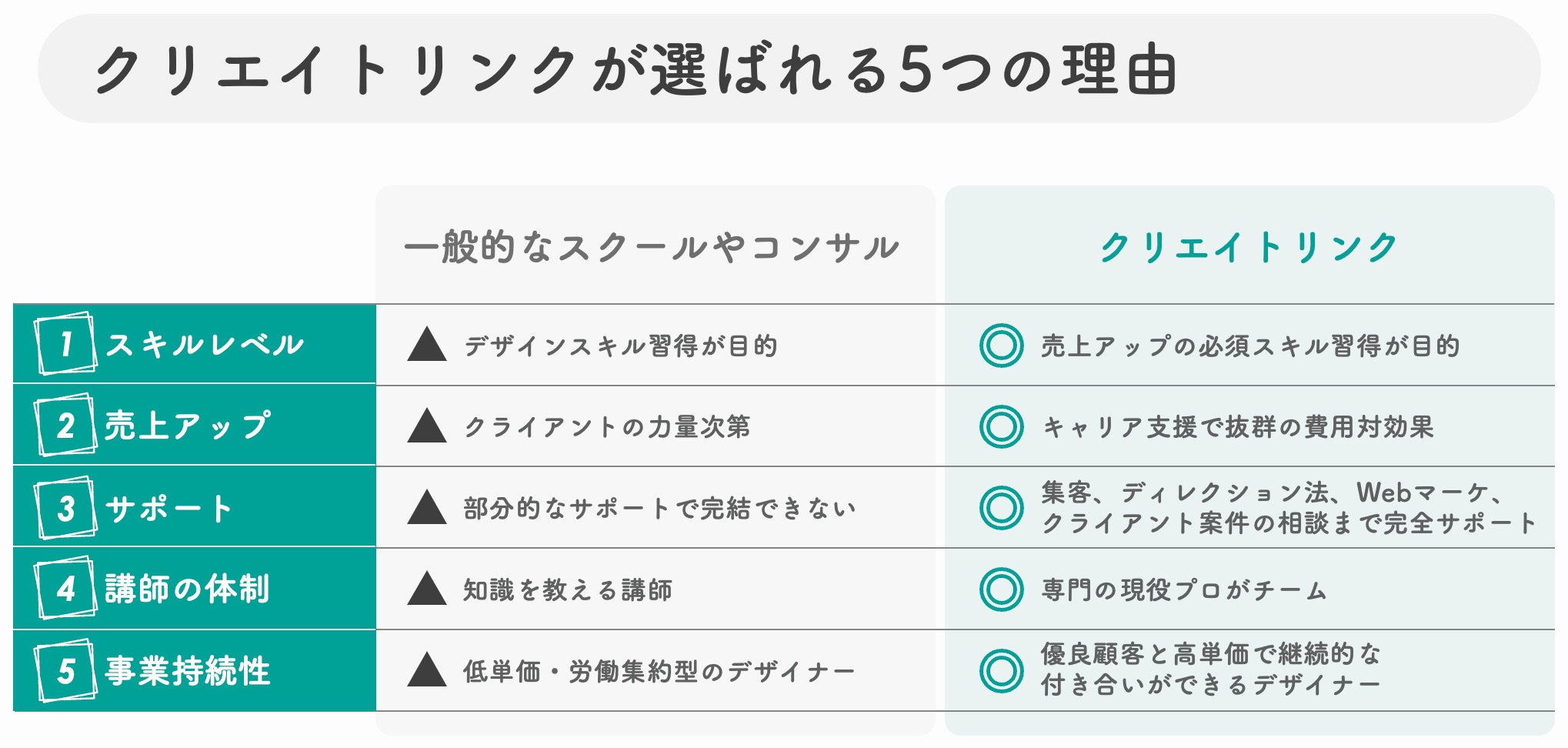Viewport: 1568px width, 748px height.
Task: Click the title クリエイトリンクが選ばれる5つの理由
Action: [635, 69]
